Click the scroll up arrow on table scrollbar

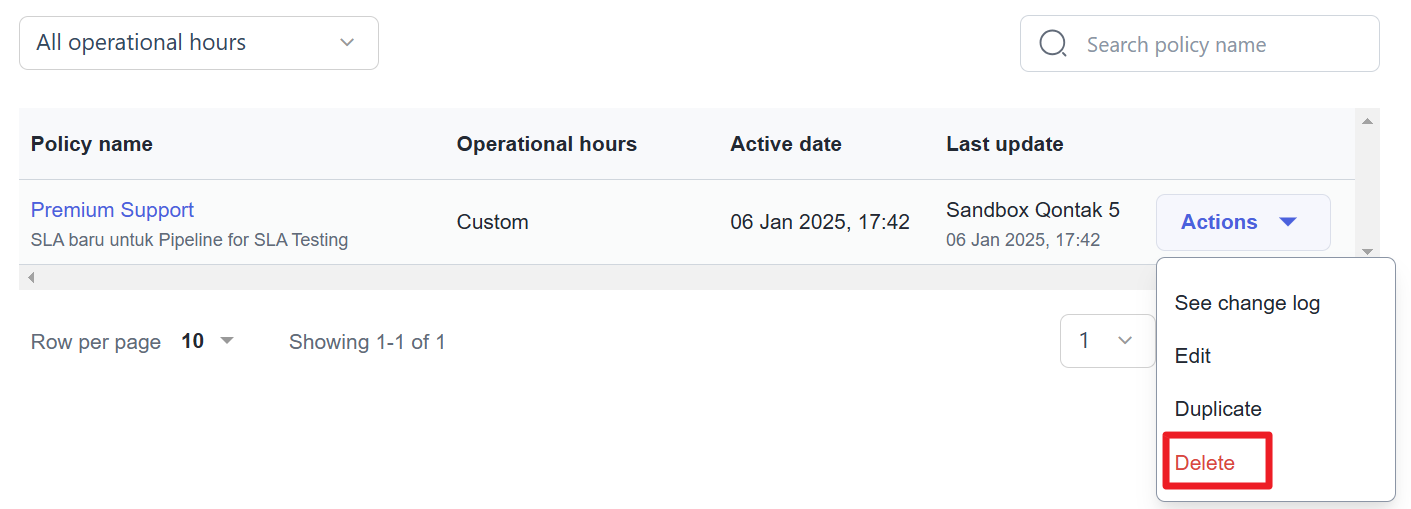(x=1367, y=121)
